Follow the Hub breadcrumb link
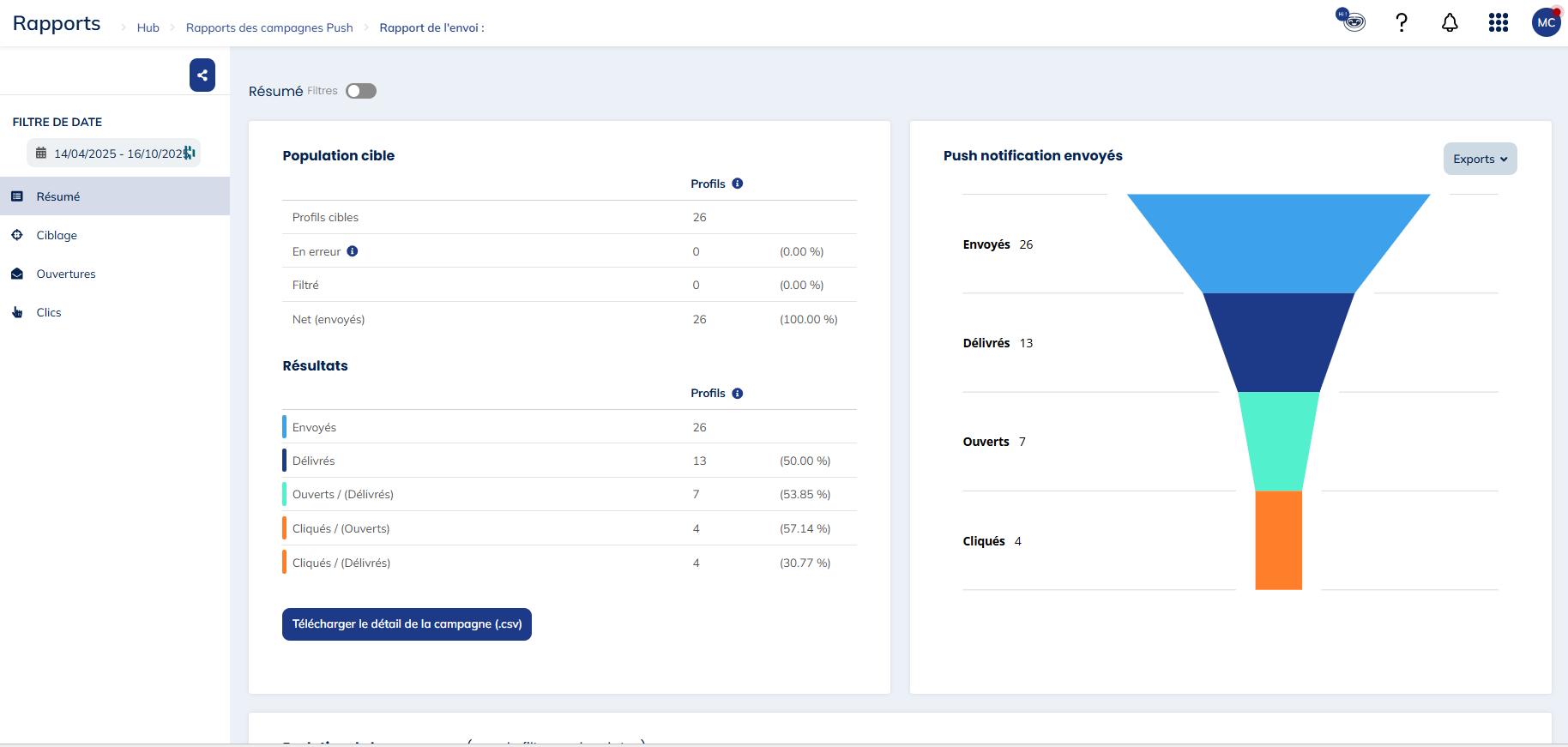 coord(148,27)
